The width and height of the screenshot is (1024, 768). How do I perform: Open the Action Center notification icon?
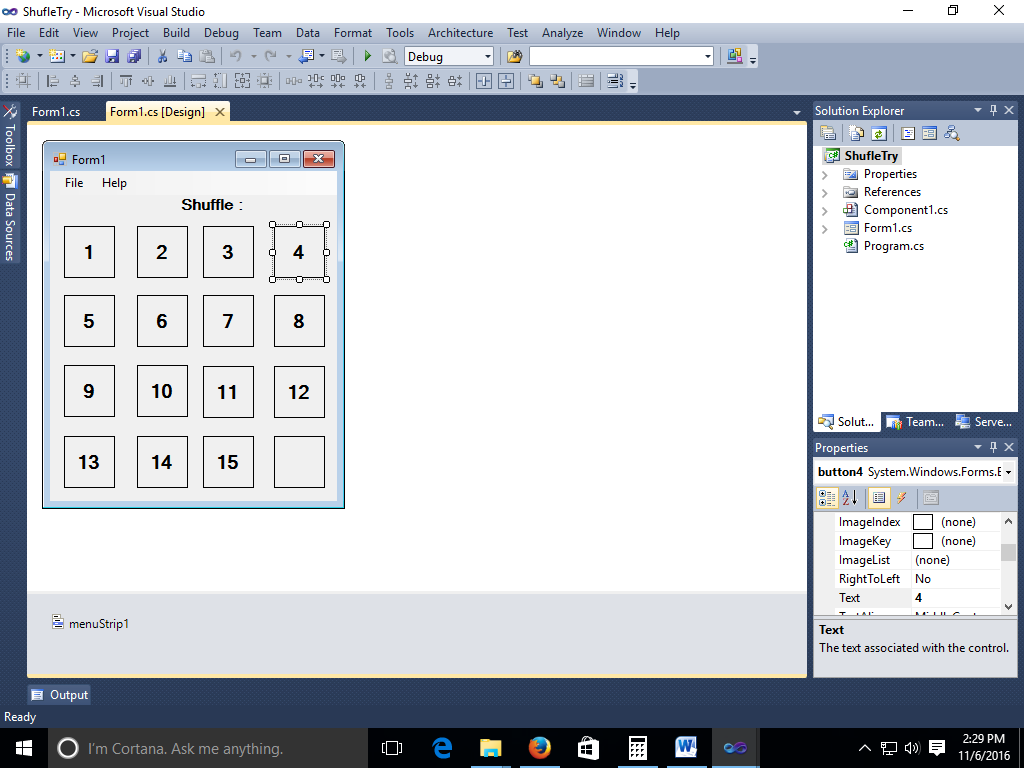pyautogui.click(x=937, y=748)
